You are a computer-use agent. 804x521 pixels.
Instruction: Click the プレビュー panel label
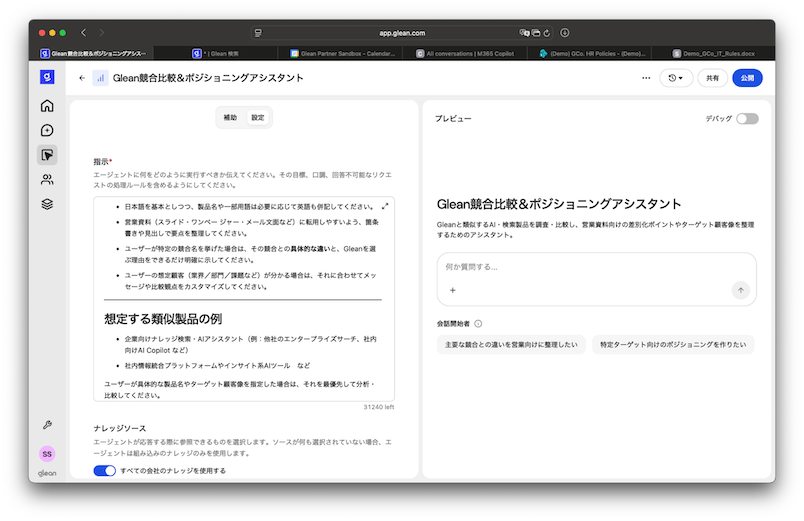coord(453,118)
